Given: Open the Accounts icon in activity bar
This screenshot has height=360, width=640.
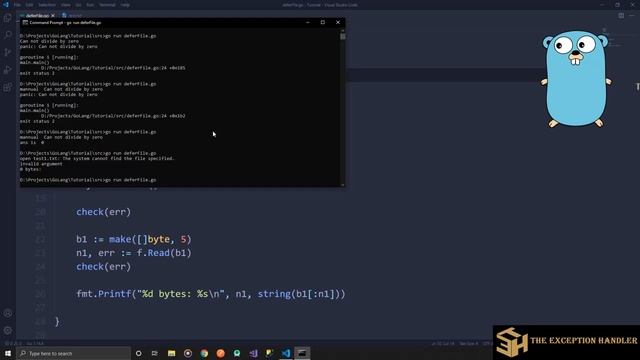Looking at the screenshot, I should pyautogui.click(x=8, y=313).
